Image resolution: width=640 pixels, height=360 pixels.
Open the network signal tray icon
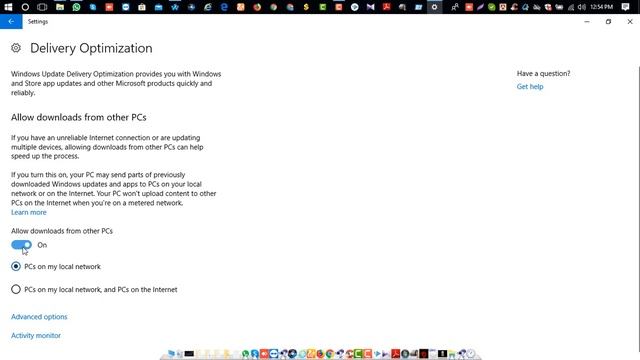point(571,7)
